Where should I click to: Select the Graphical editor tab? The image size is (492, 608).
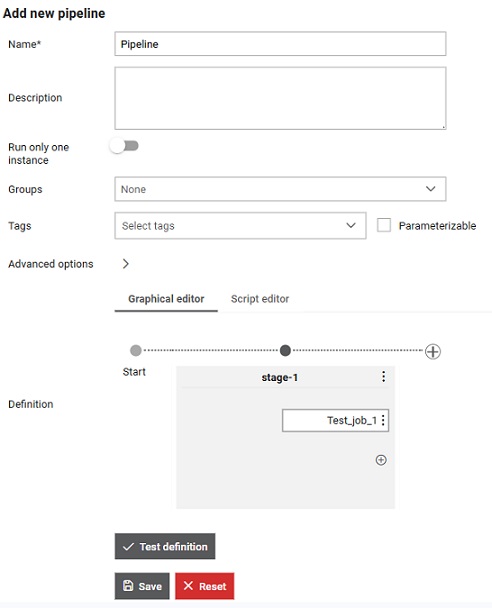tap(166, 299)
